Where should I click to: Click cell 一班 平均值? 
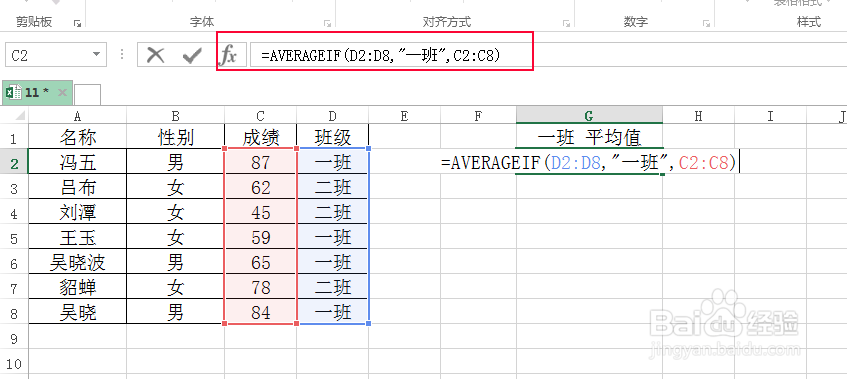[589, 138]
